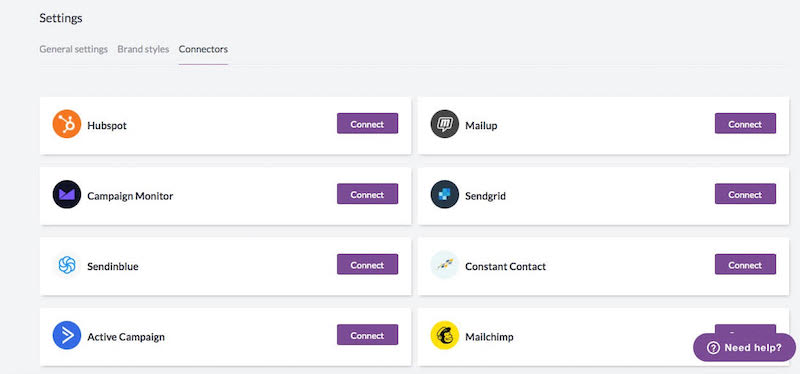Click the Hubspot connector name
Image resolution: width=800 pixels, height=374 pixels.
(107, 126)
